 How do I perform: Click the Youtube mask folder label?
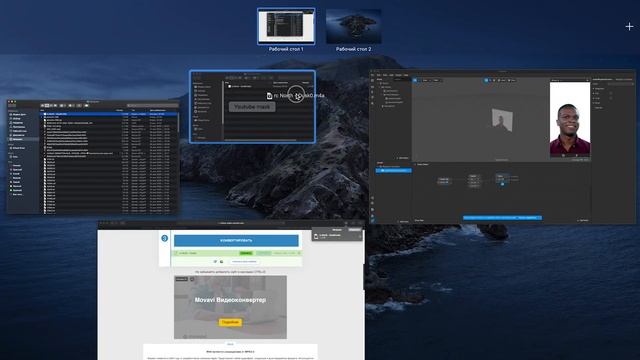tap(252, 107)
